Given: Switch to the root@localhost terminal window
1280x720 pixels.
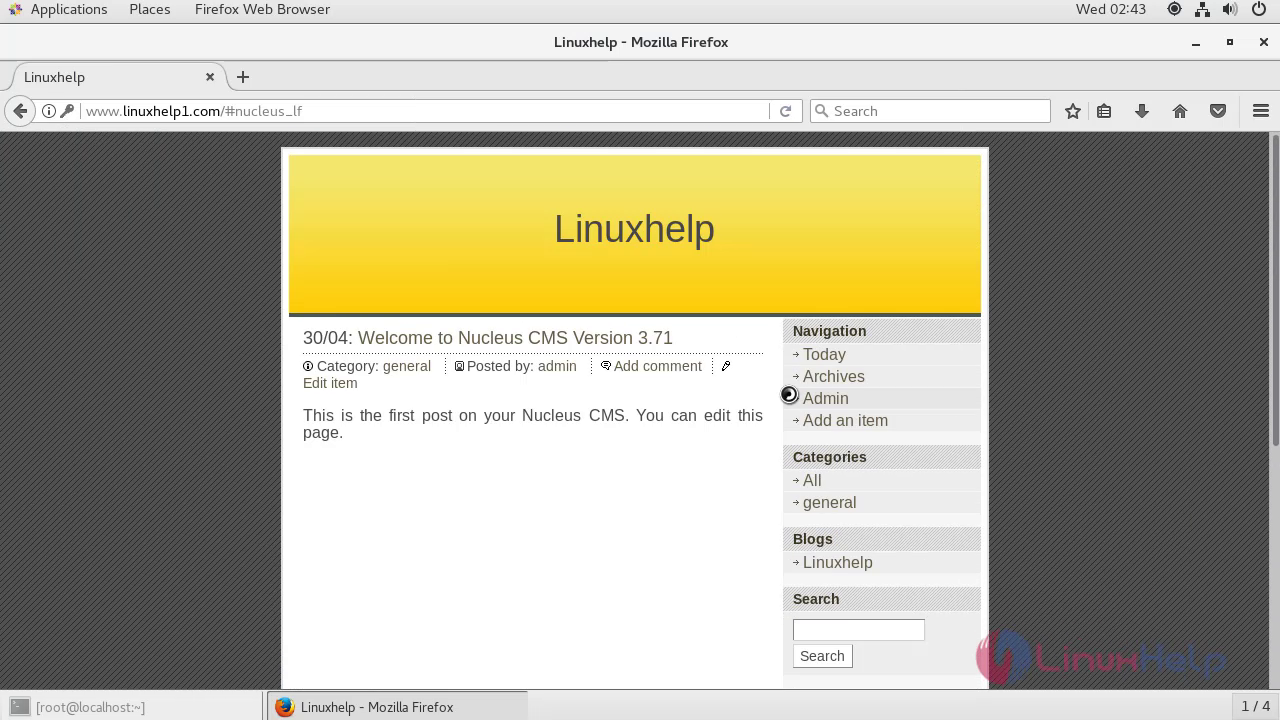Looking at the screenshot, I should click(x=132, y=707).
